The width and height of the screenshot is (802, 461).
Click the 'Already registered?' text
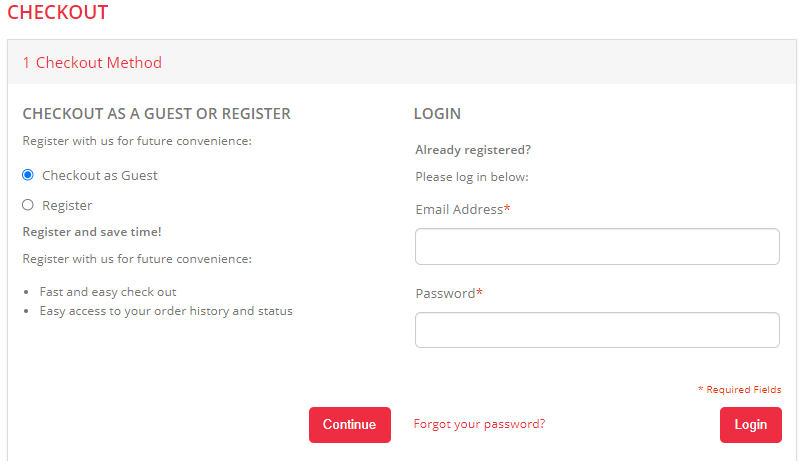click(473, 150)
